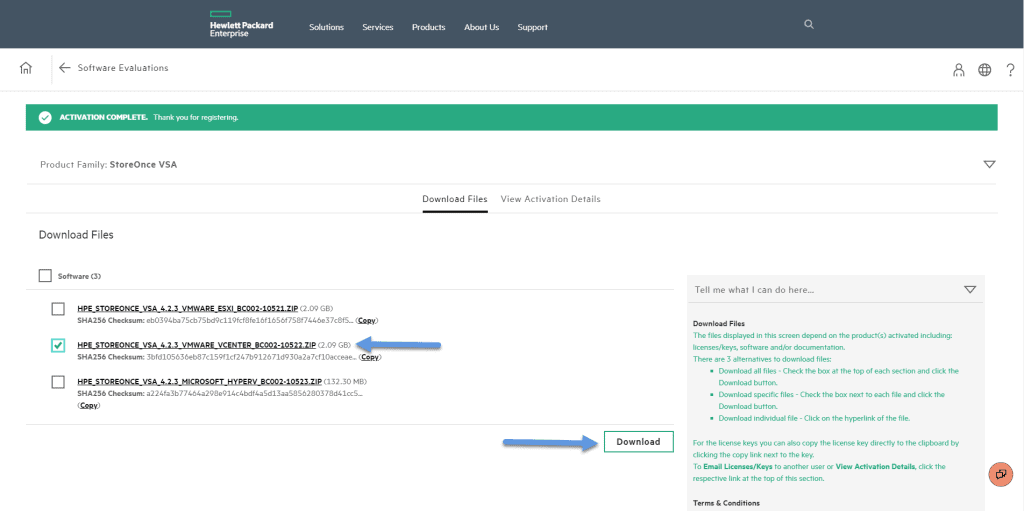The width and height of the screenshot is (1024, 511).
Task: Click the back arrow beside Software Evaluations
Action: [x=64, y=68]
